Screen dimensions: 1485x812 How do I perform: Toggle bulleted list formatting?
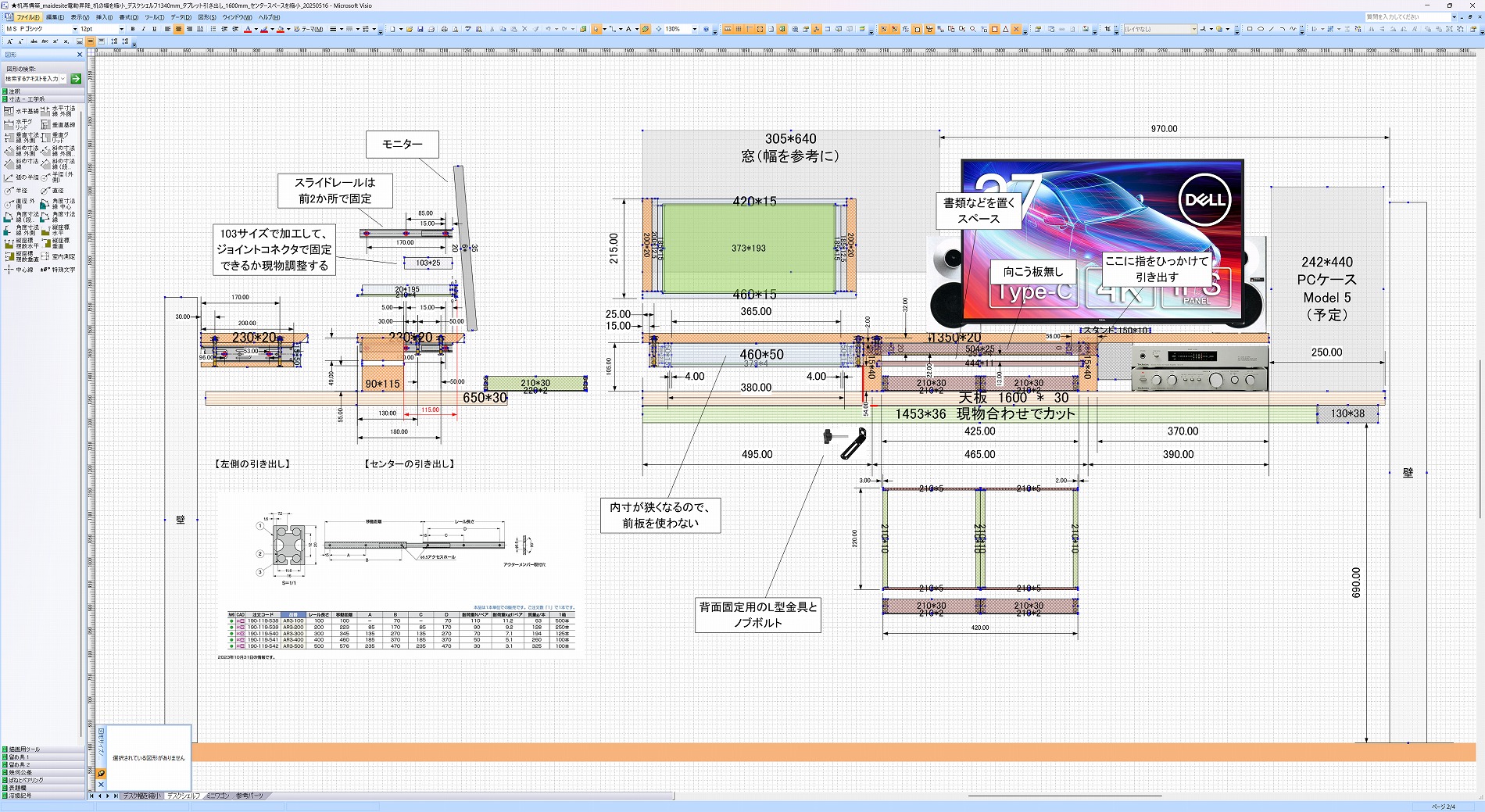[x=213, y=29]
